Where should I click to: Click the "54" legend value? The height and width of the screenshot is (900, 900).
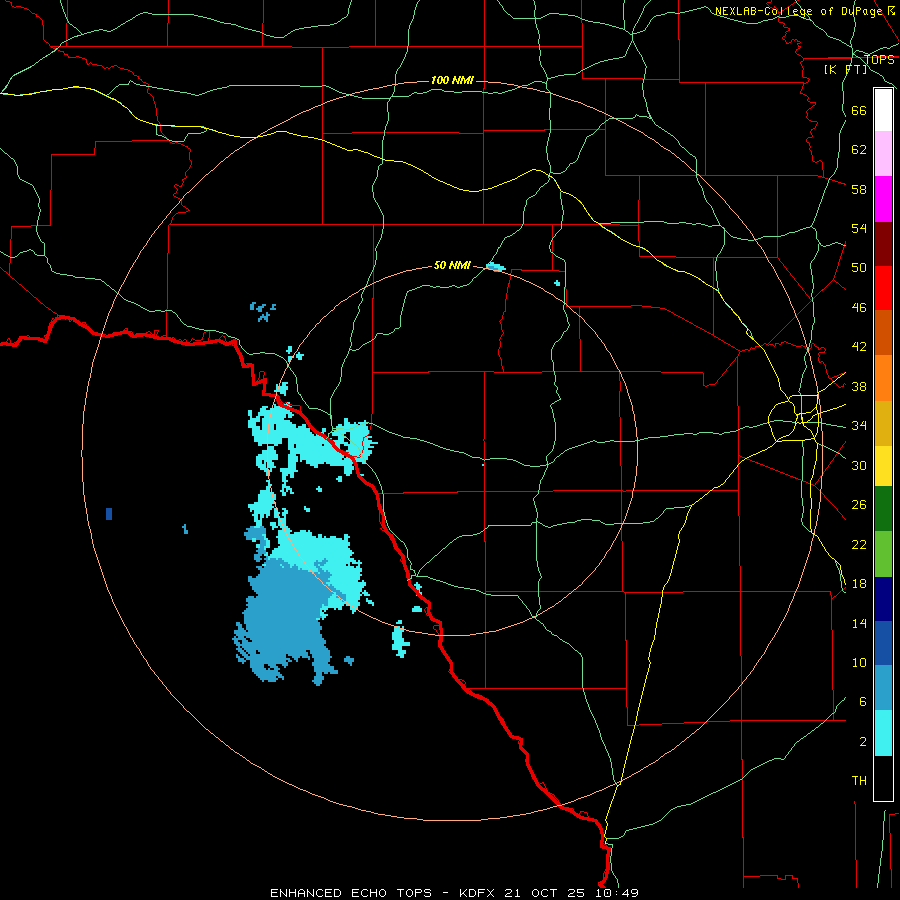coord(859,228)
